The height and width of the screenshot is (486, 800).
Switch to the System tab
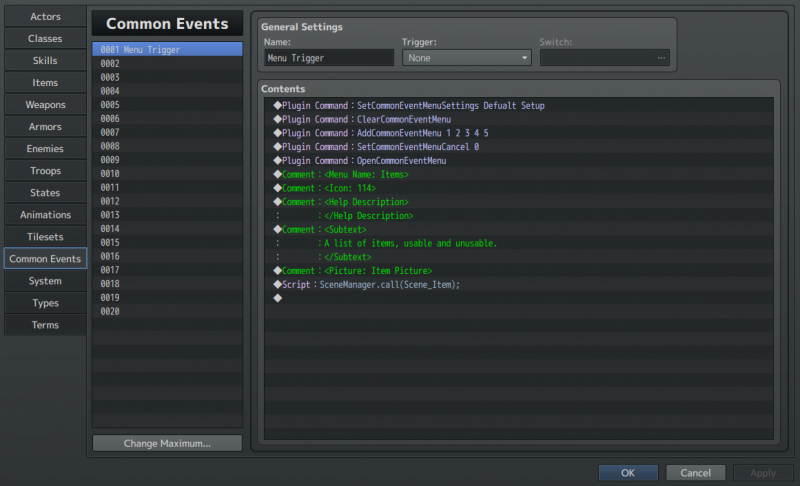45,280
